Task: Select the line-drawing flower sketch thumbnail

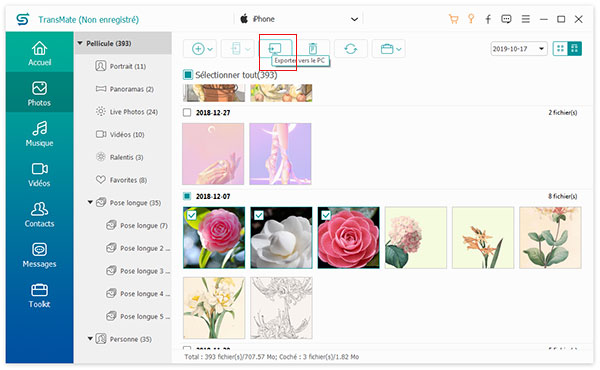Action: pyautogui.click(x=281, y=308)
